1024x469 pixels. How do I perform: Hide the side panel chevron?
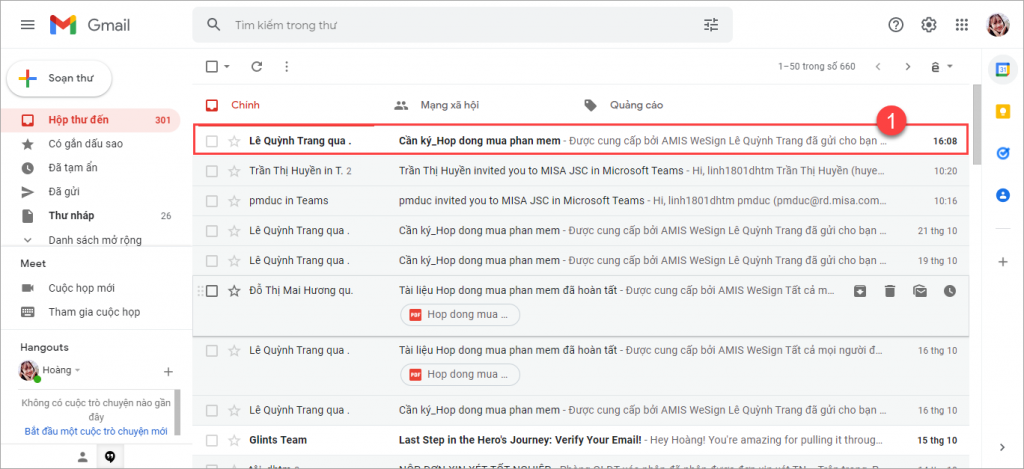tap(1002, 447)
